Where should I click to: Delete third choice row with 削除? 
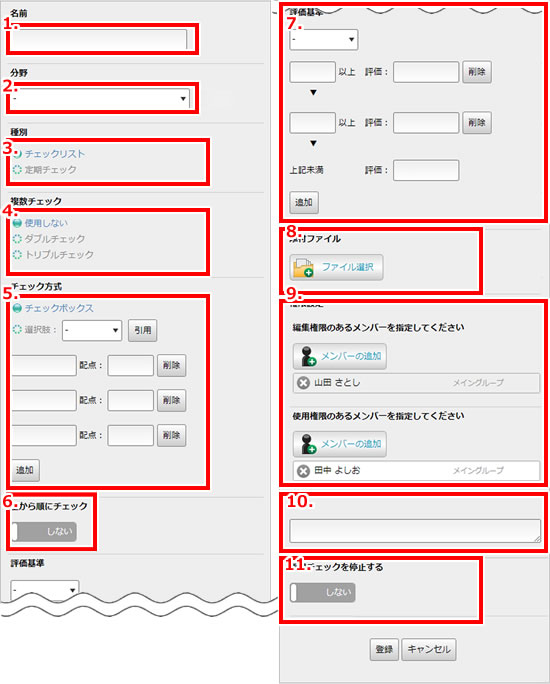(x=171, y=435)
